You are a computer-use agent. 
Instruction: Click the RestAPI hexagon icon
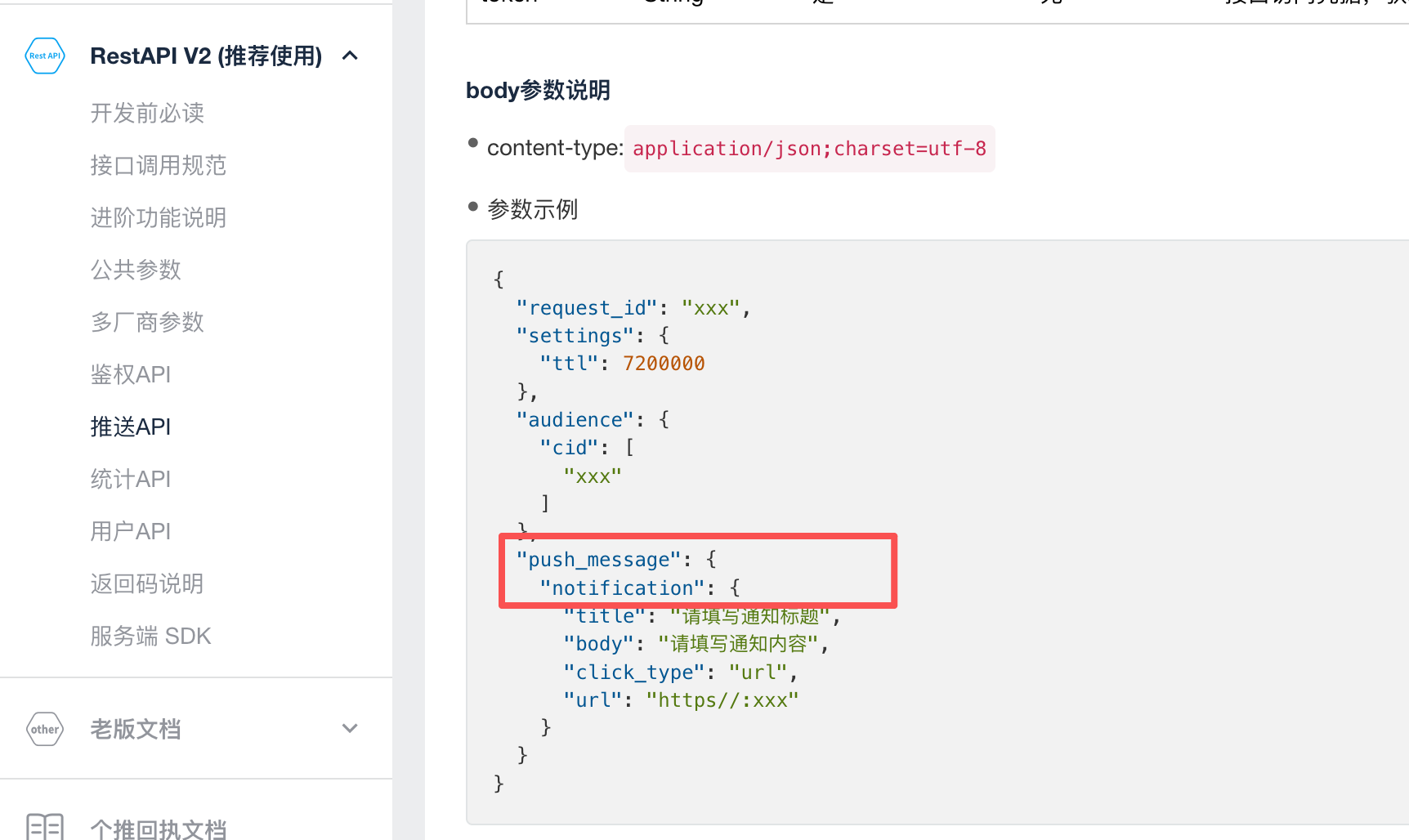tap(45, 56)
